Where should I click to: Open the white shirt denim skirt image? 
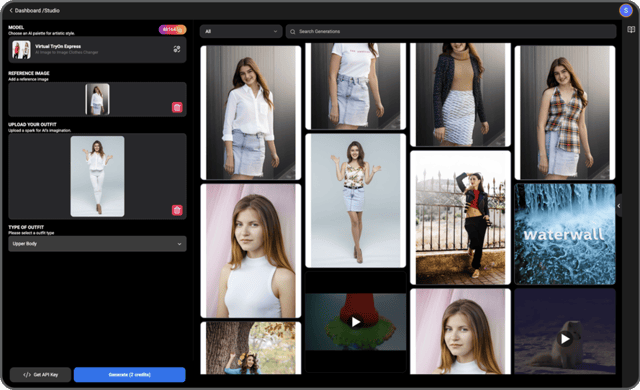tap(251, 112)
